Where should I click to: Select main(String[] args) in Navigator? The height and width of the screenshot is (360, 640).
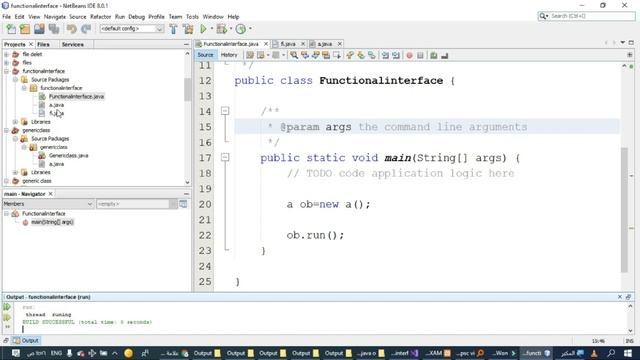(x=52, y=222)
